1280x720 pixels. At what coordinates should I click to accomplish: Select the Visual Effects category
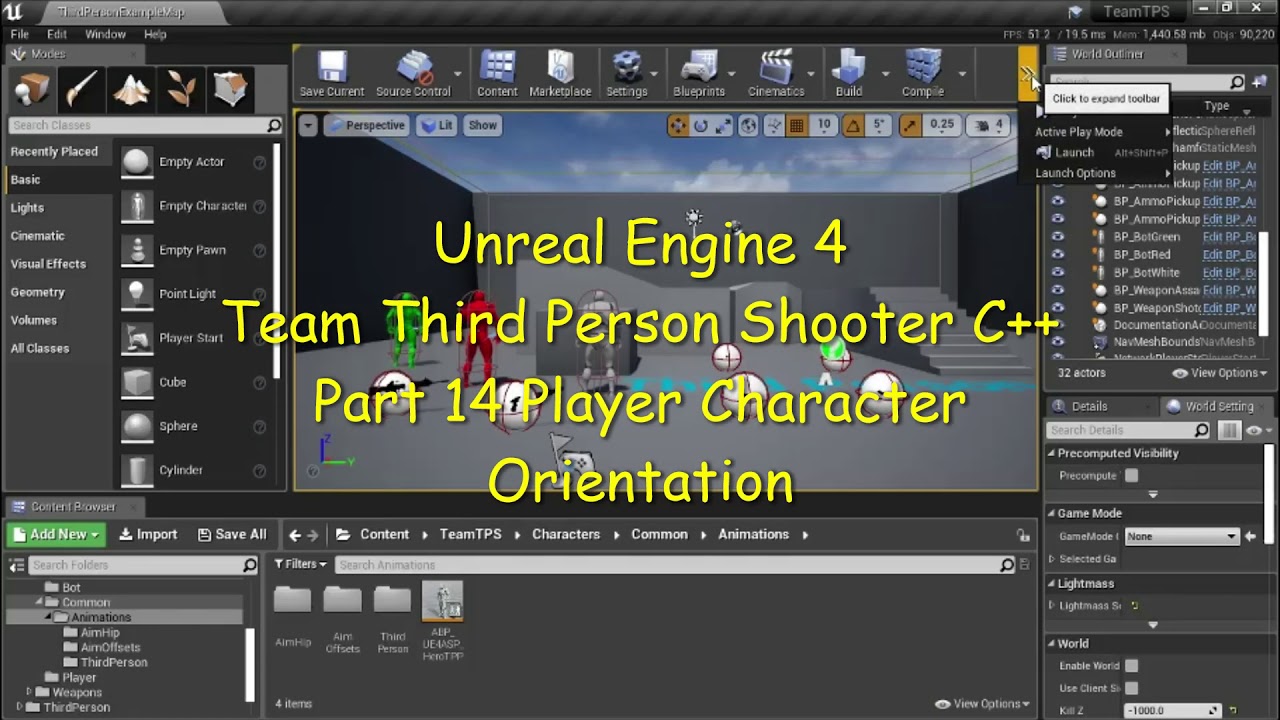[48, 264]
